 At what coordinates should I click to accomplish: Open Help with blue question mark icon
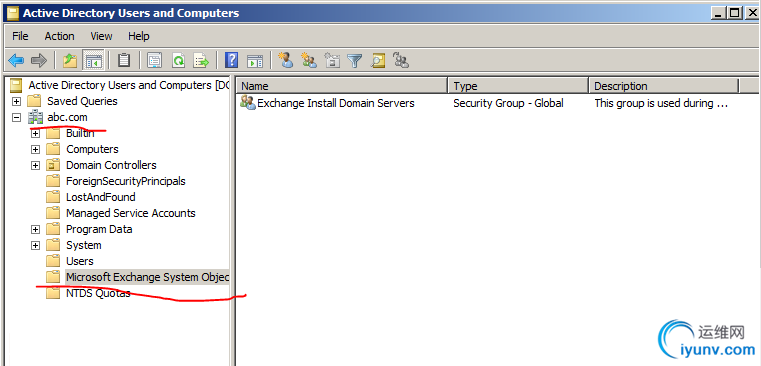tap(232, 61)
